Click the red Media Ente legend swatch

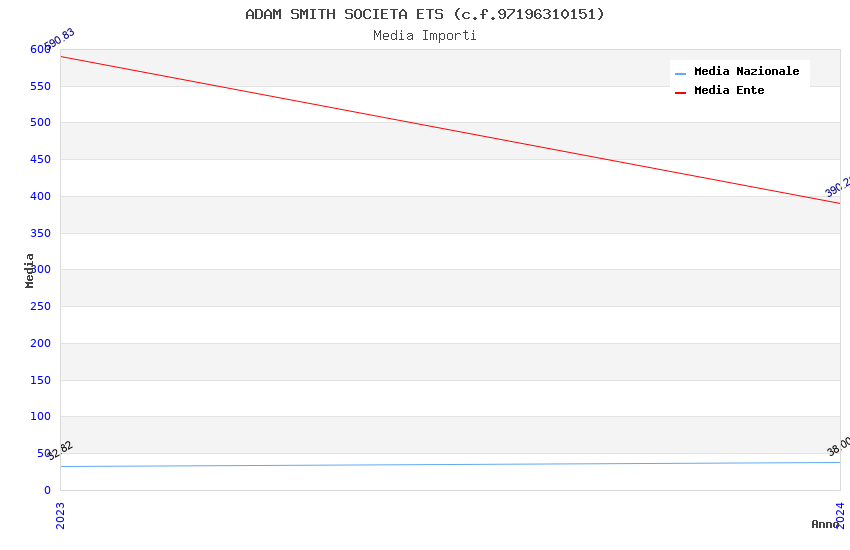[680, 93]
